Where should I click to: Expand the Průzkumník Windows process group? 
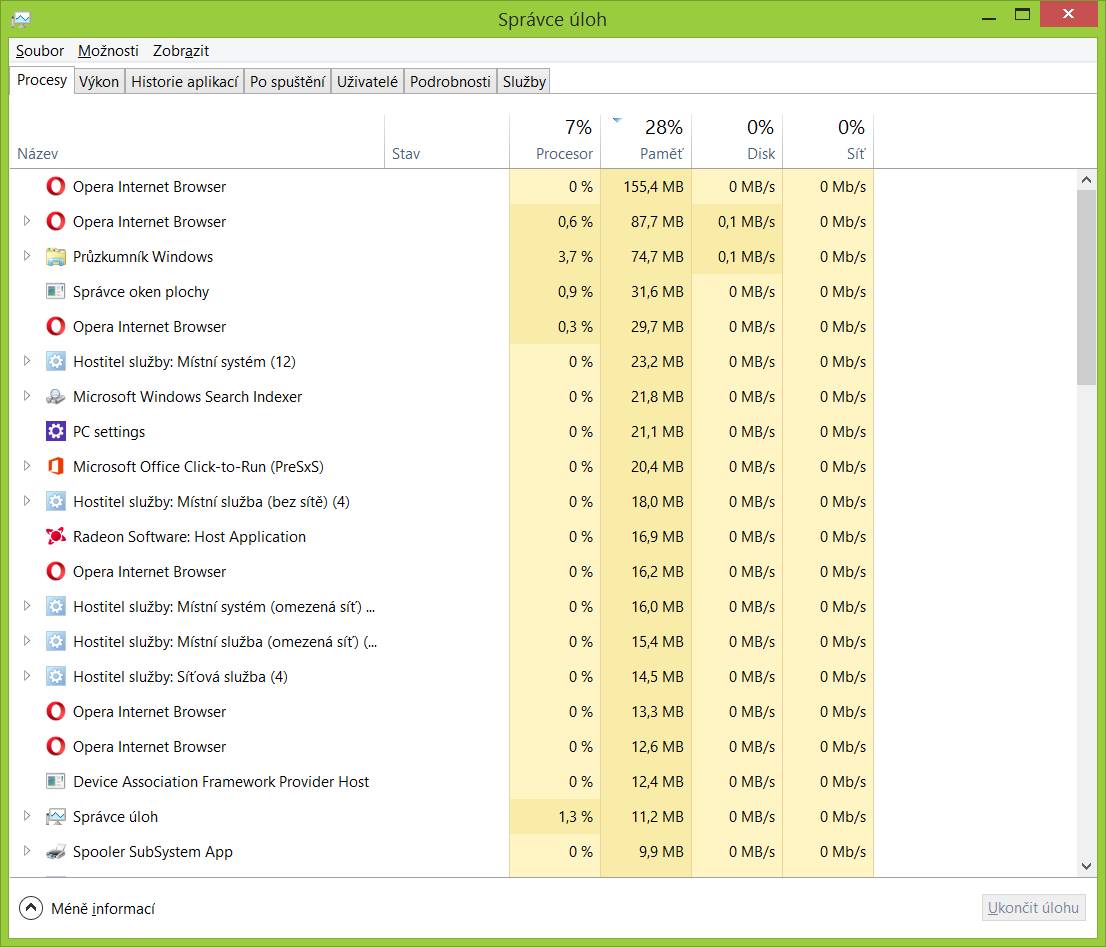(x=27, y=256)
